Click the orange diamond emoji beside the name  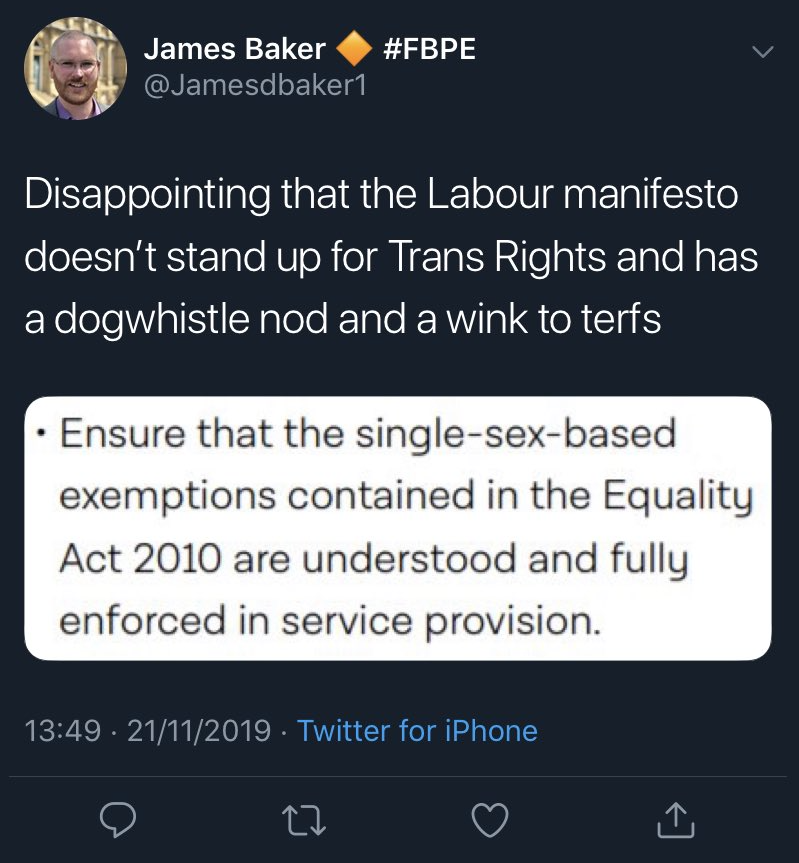[x=353, y=48]
